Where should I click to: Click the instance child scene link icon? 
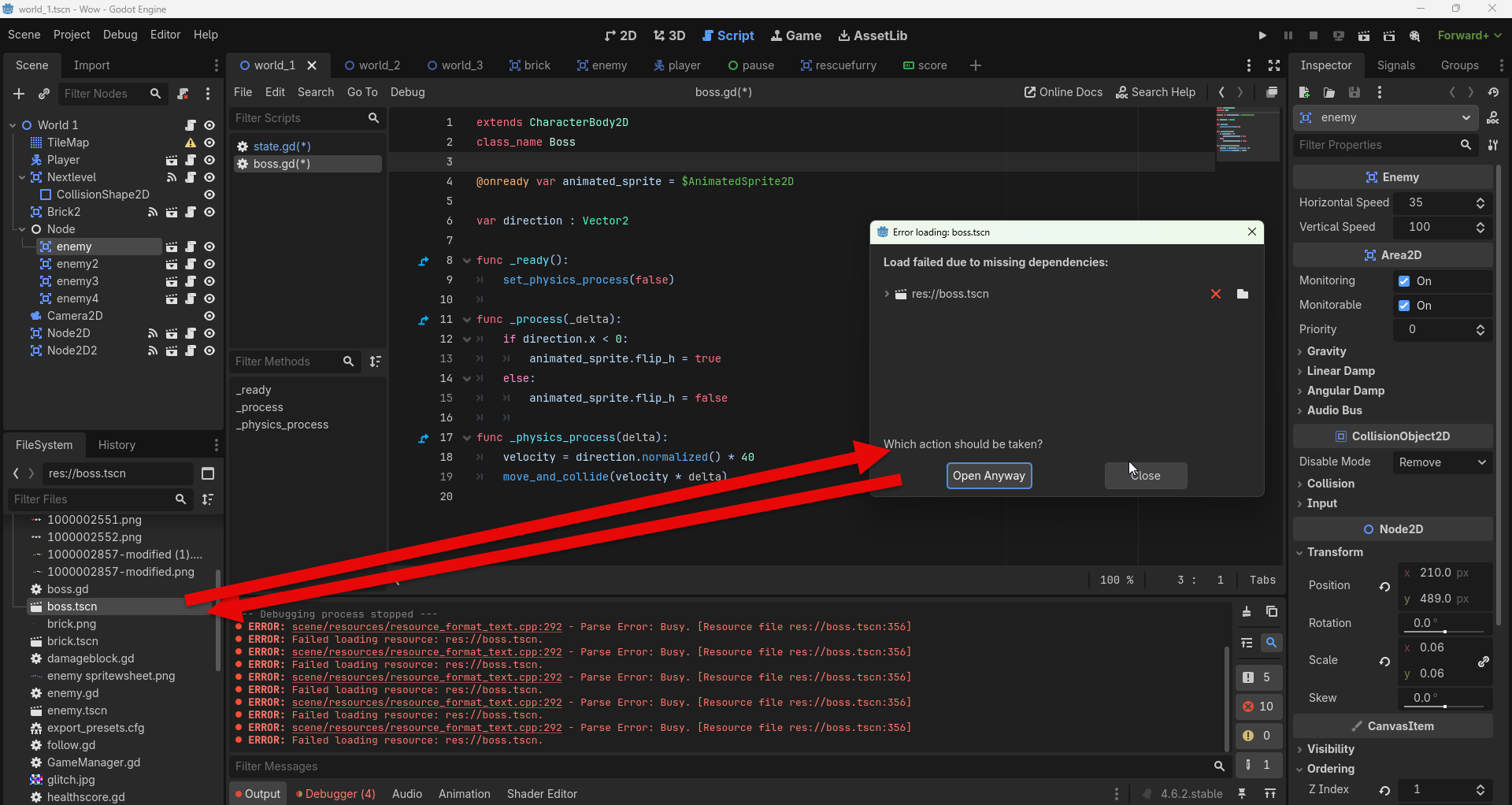click(44, 94)
